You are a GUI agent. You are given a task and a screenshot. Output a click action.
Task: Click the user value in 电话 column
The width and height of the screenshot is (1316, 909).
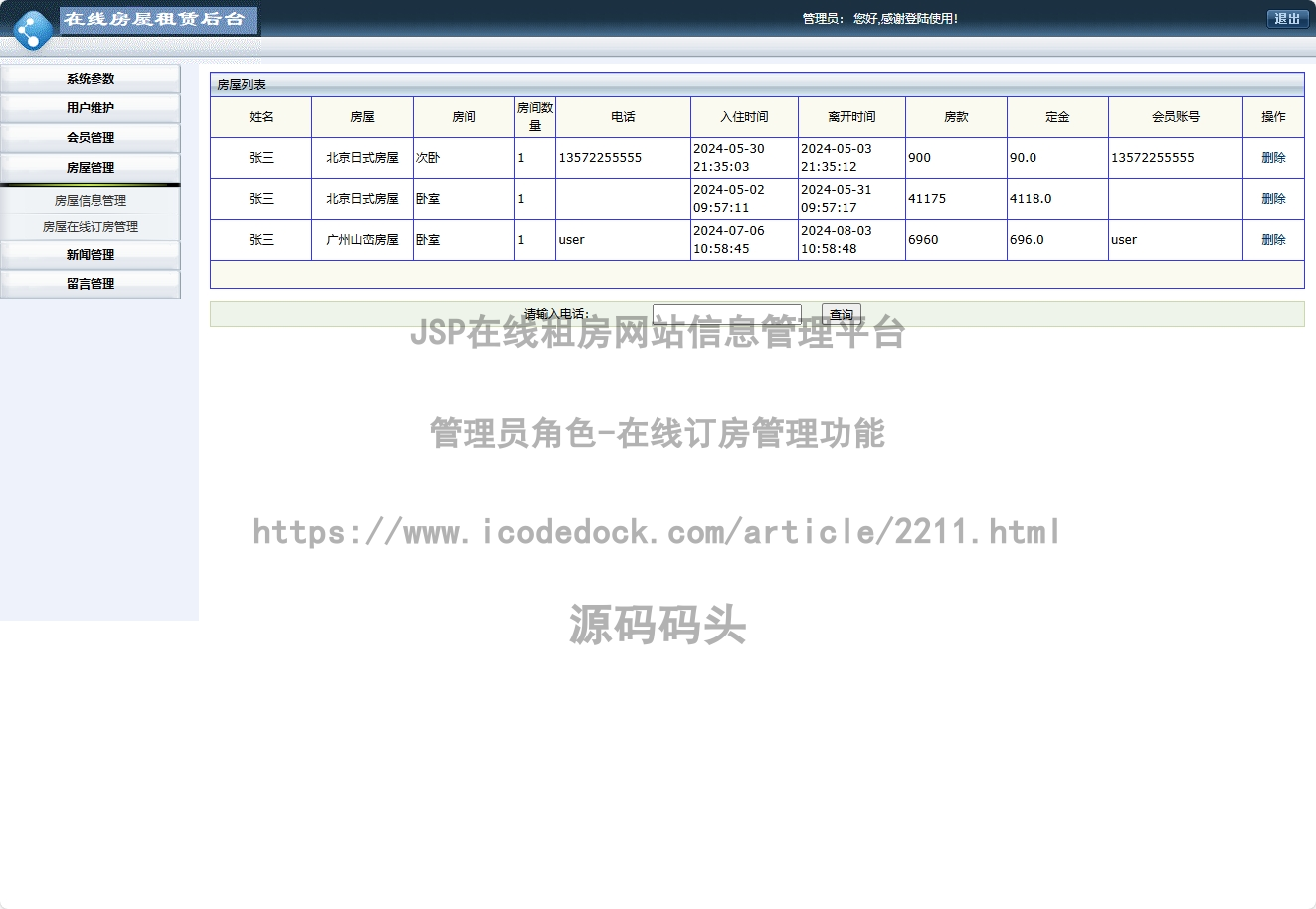pyautogui.click(x=571, y=240)
